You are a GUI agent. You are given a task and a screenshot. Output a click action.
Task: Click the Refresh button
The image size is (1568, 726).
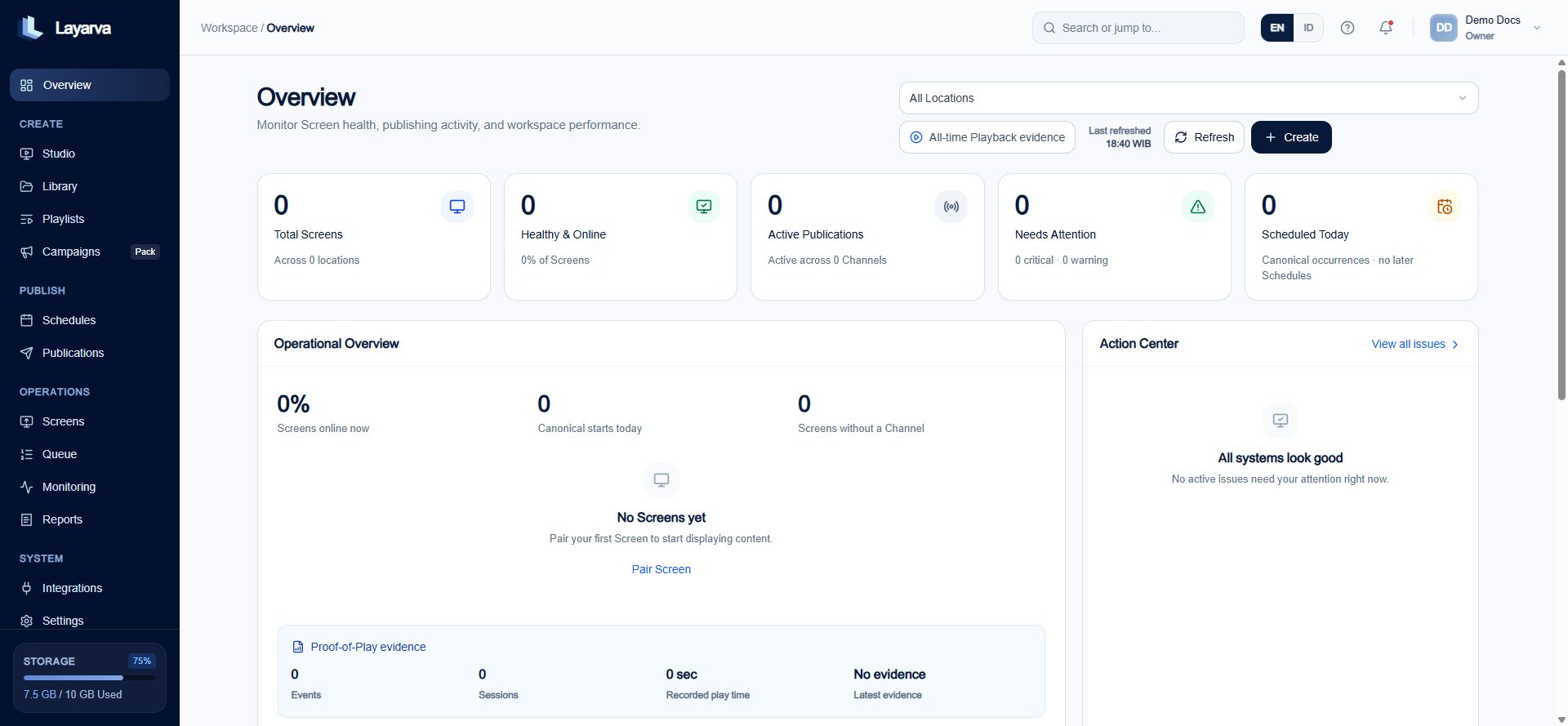click(1204, 137)
